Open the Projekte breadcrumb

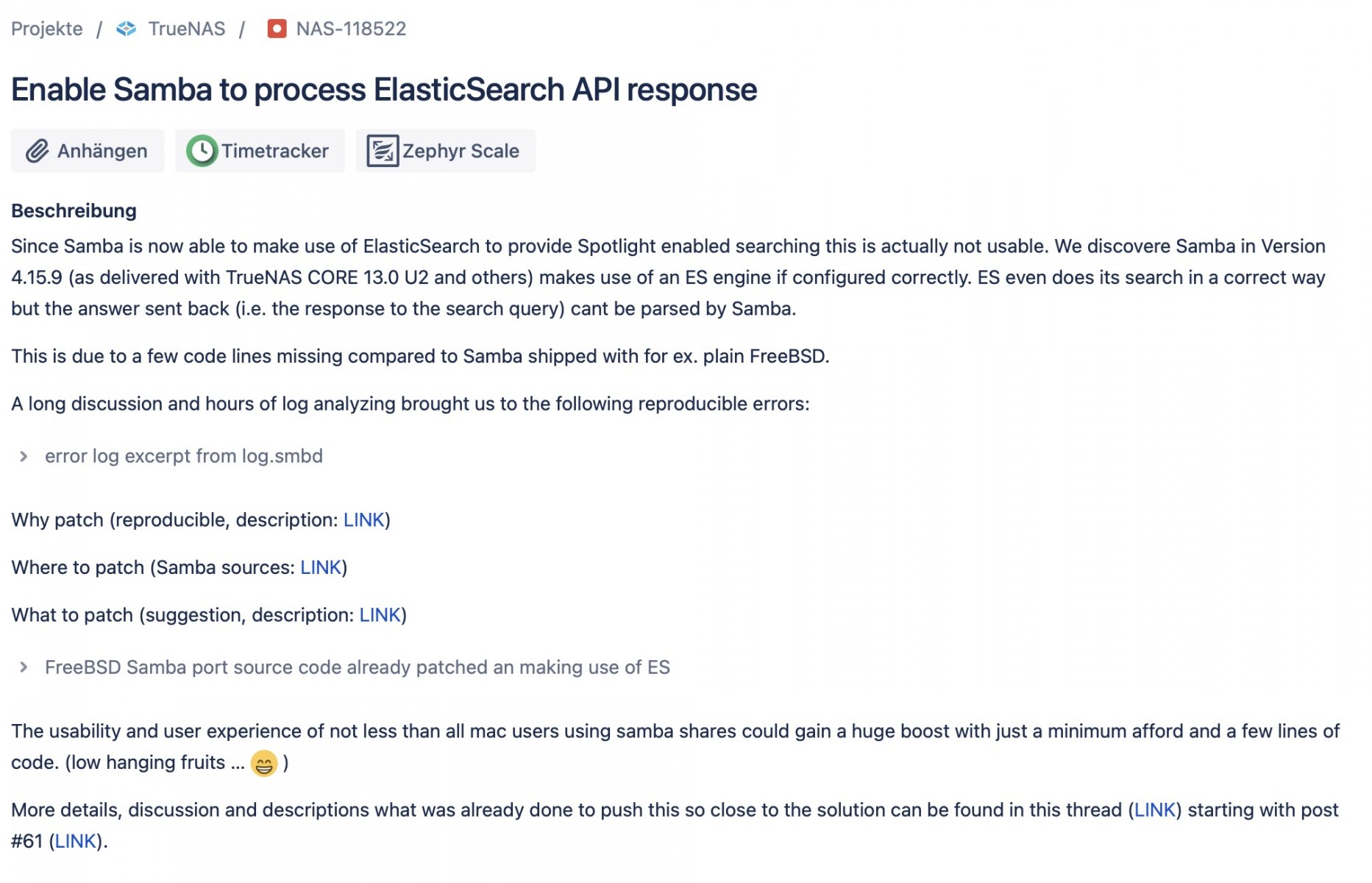47,29
